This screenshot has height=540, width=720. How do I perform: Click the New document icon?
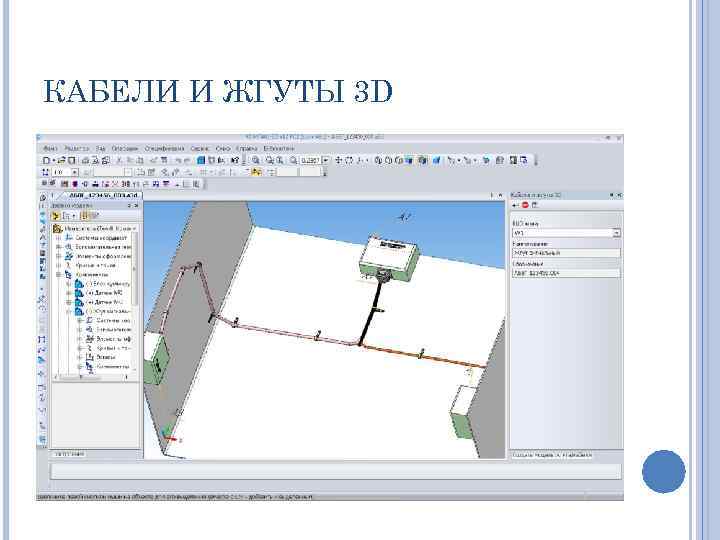tap(46, 160)
